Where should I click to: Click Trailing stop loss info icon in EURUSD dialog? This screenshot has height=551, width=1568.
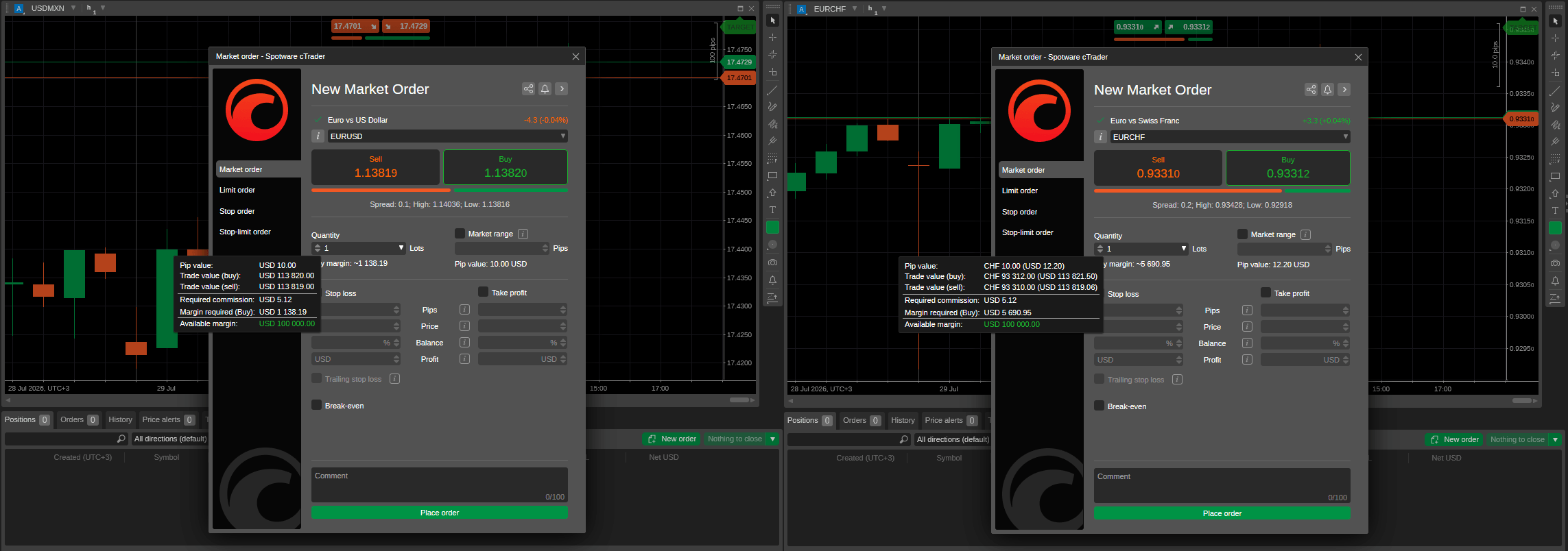click(394, 378)
